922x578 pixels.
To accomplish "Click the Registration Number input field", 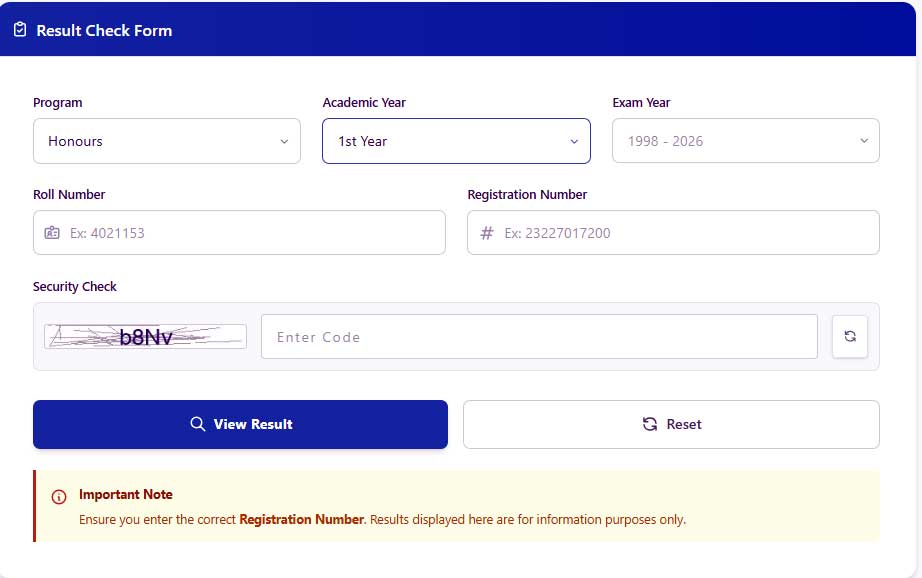I will coord(673,232).
